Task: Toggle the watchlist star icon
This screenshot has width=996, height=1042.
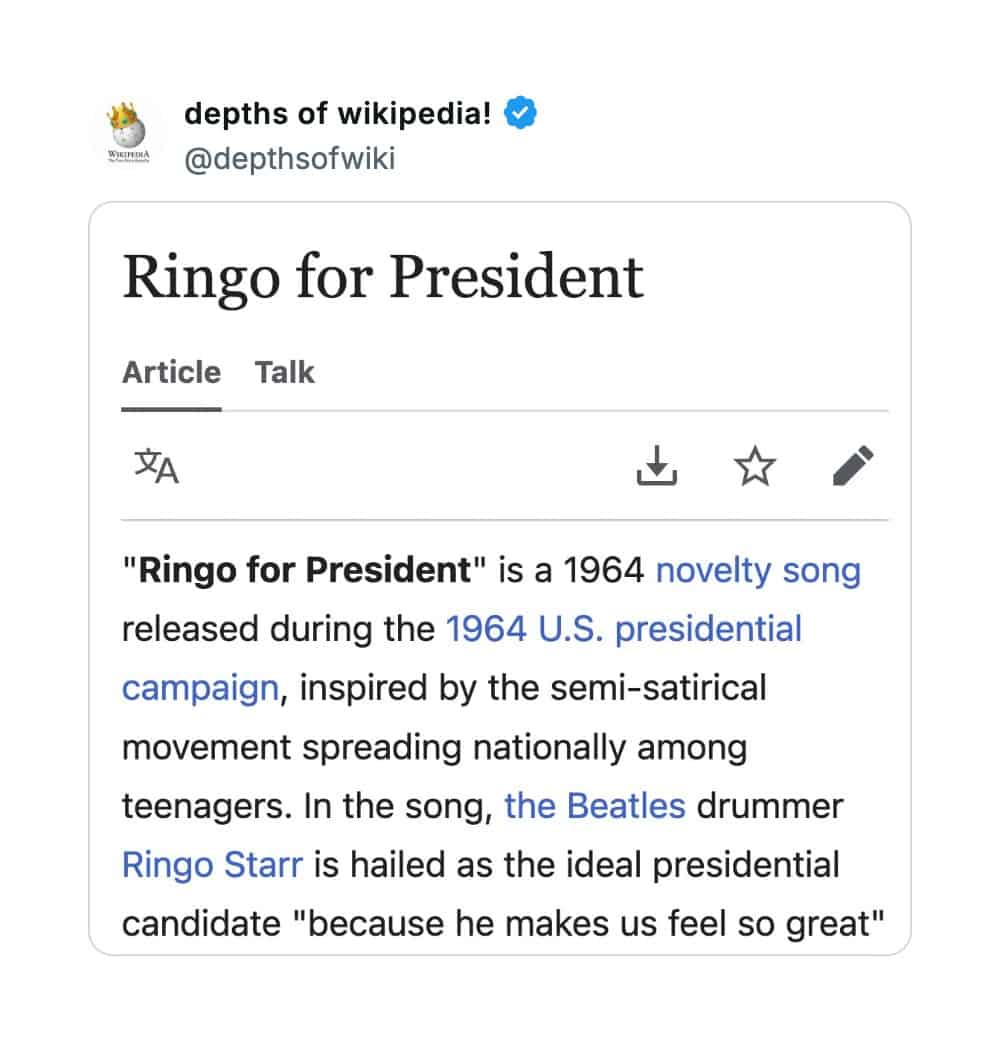Action: (x=754, y=466)
